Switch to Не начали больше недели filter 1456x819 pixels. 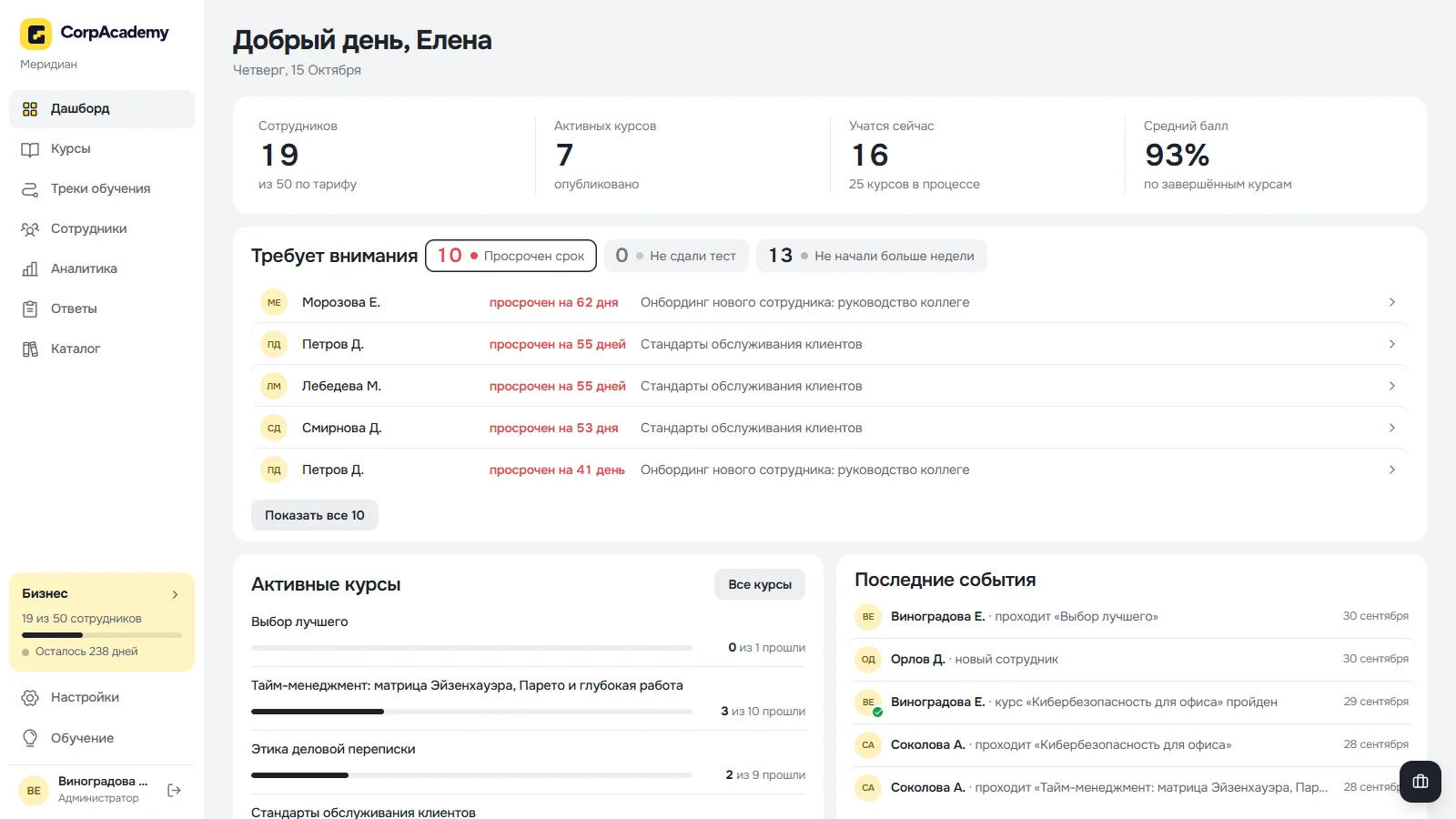coord(872,256)
